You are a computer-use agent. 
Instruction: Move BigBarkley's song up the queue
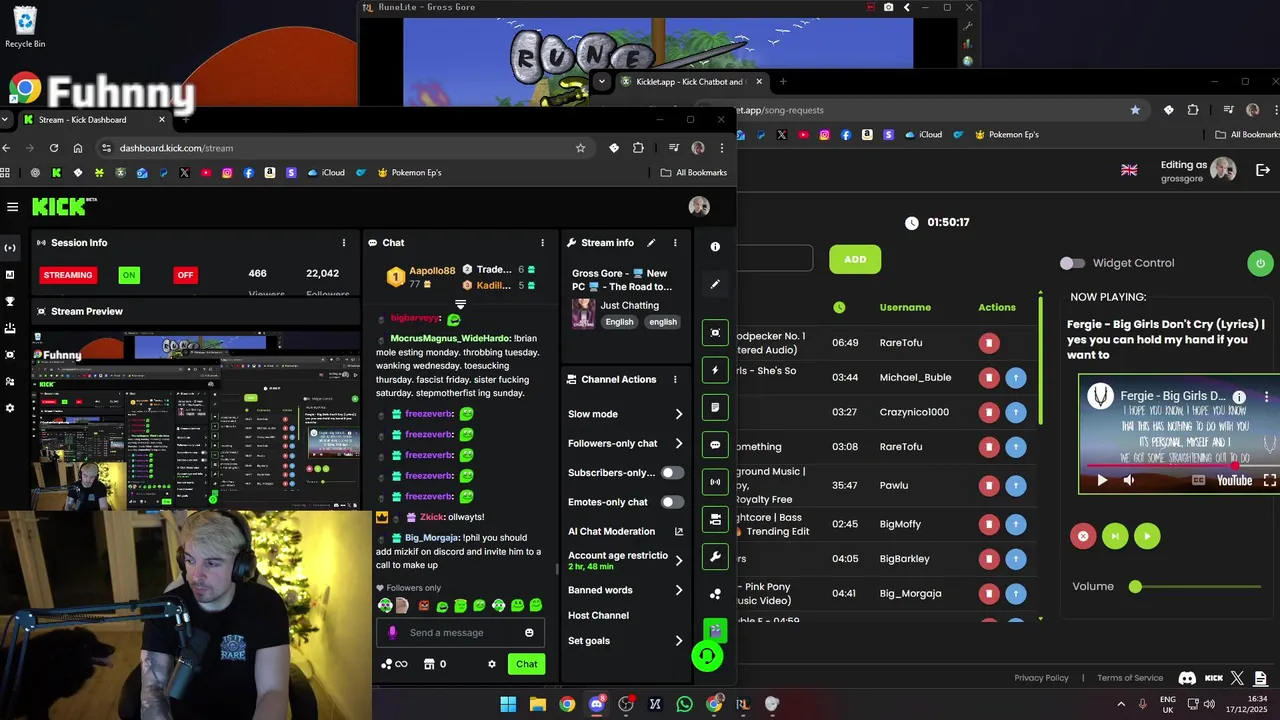click(1015, 559)
